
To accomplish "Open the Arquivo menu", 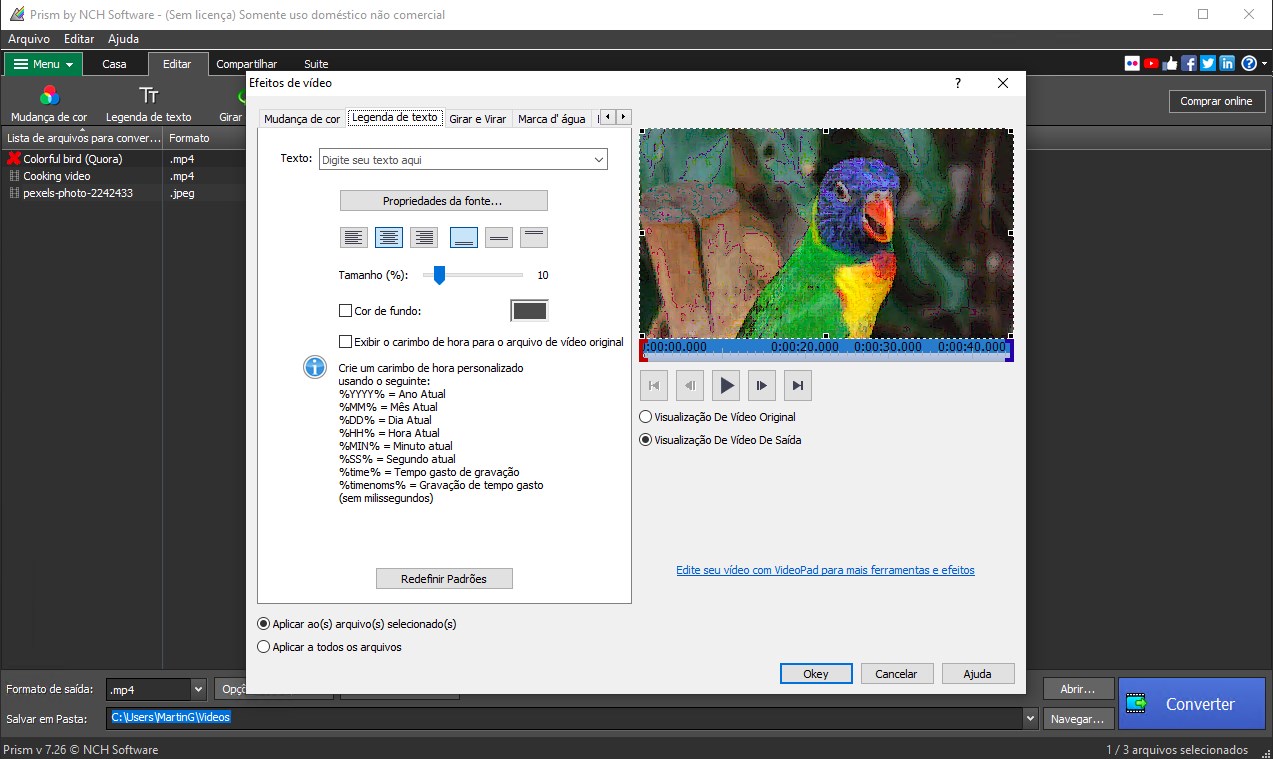I will point(29,39).
